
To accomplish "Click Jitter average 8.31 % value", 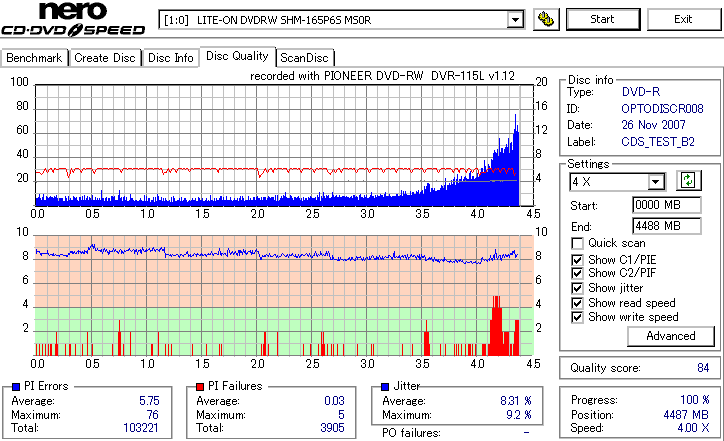I will pos(516,401).
